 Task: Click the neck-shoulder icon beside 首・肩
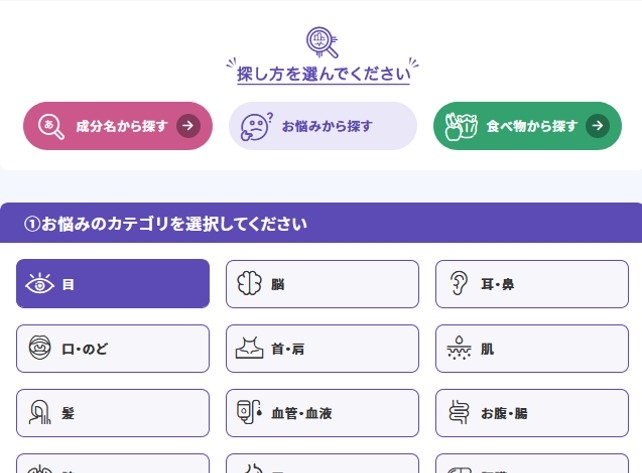click(249, 349)
